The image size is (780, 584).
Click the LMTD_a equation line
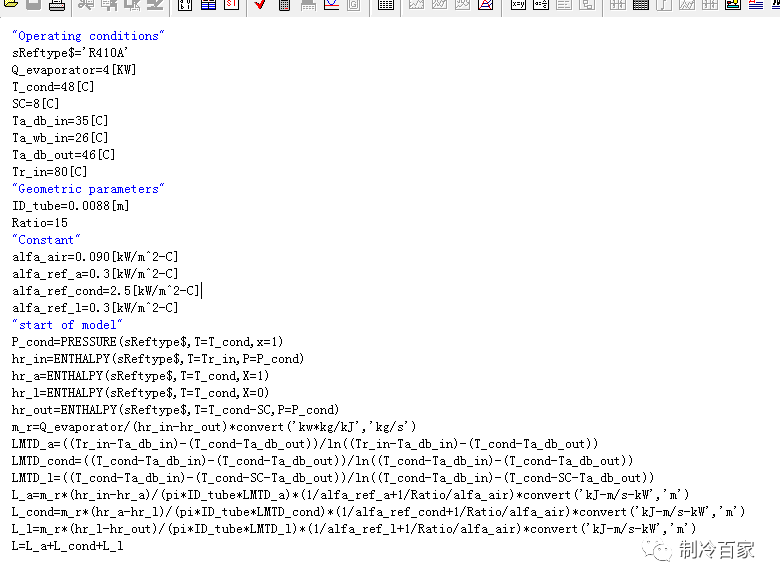[305, 444]
